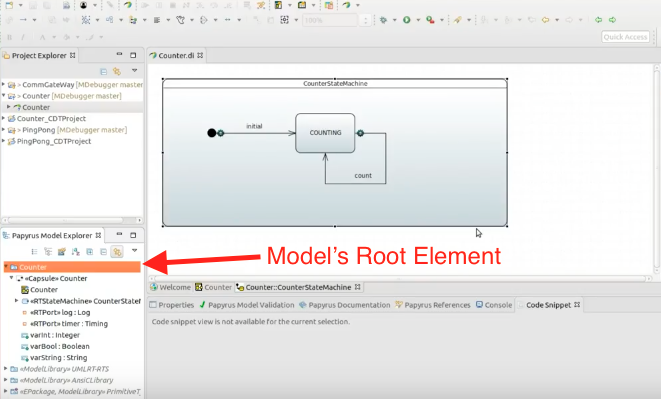Select the varBool : Boolean attribute

pyautogui.click(x=55, y=346)
